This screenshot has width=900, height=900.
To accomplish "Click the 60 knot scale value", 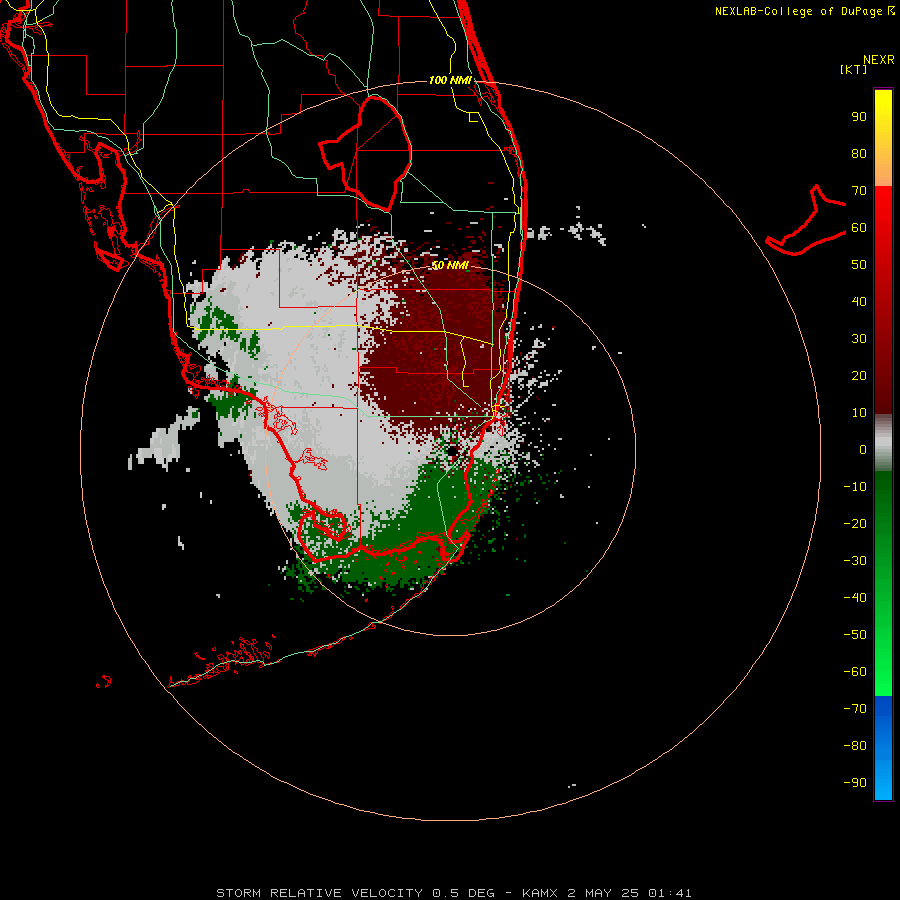I will [859, 227].
